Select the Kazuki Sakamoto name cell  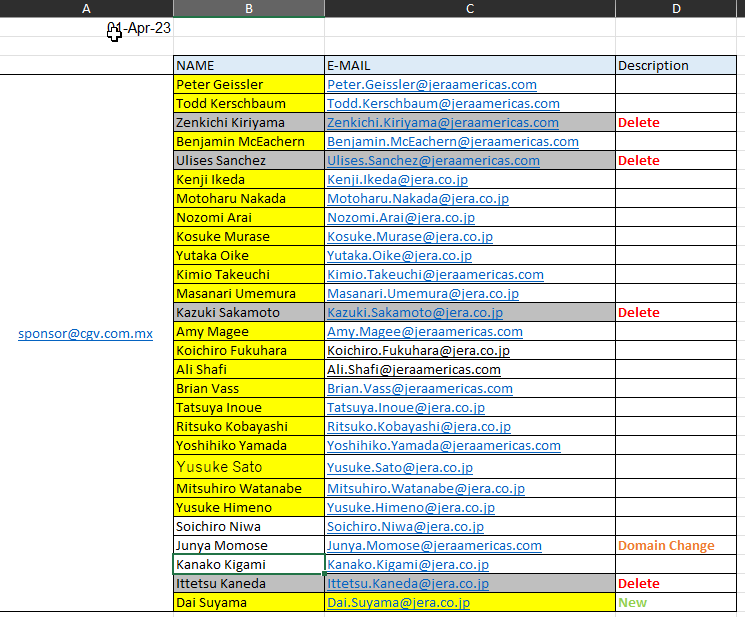coord(249,312)
